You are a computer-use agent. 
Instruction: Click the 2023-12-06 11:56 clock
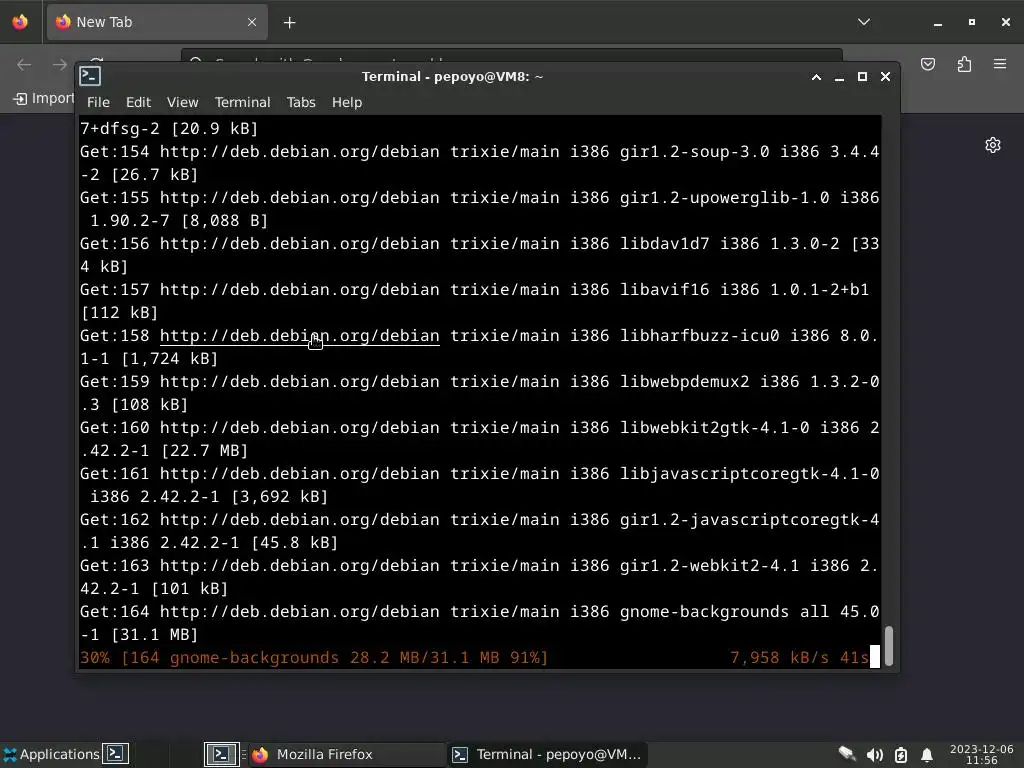pyautogui.click(x=982, y=754)
